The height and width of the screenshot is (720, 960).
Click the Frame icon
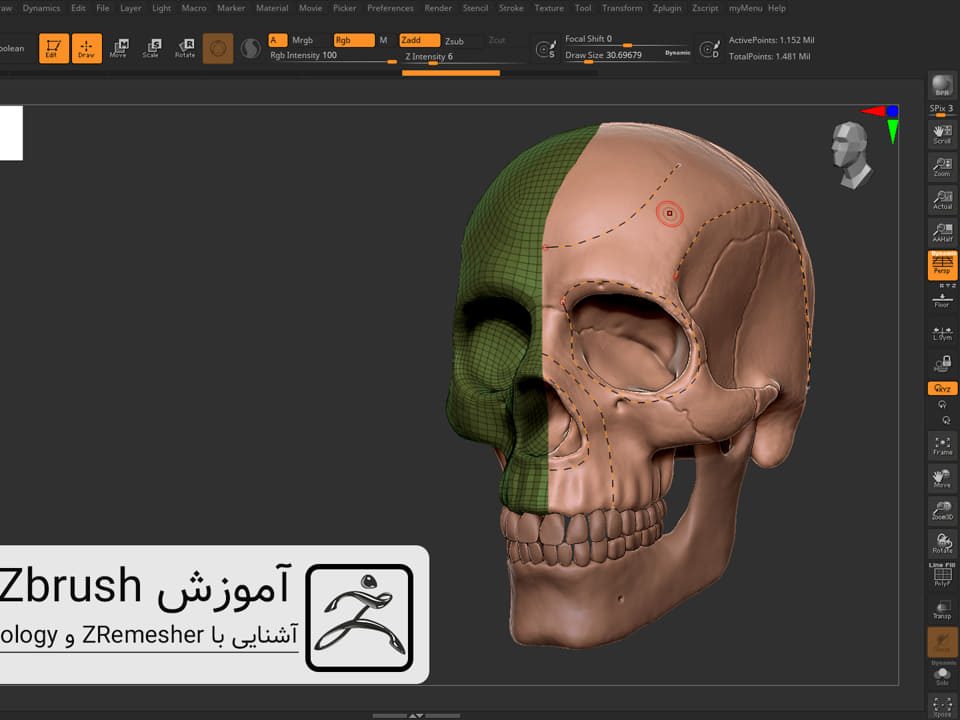(x=942, y=445)
